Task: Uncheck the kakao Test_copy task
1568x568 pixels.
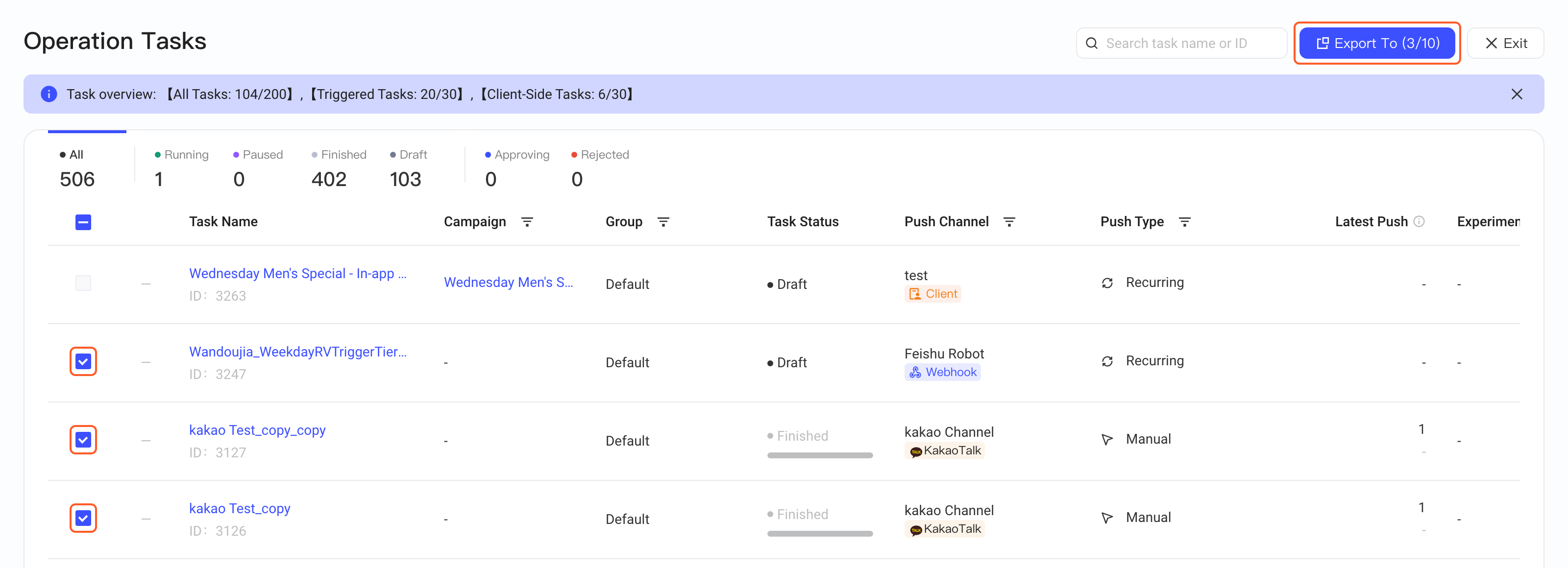Action: point(83,518)
